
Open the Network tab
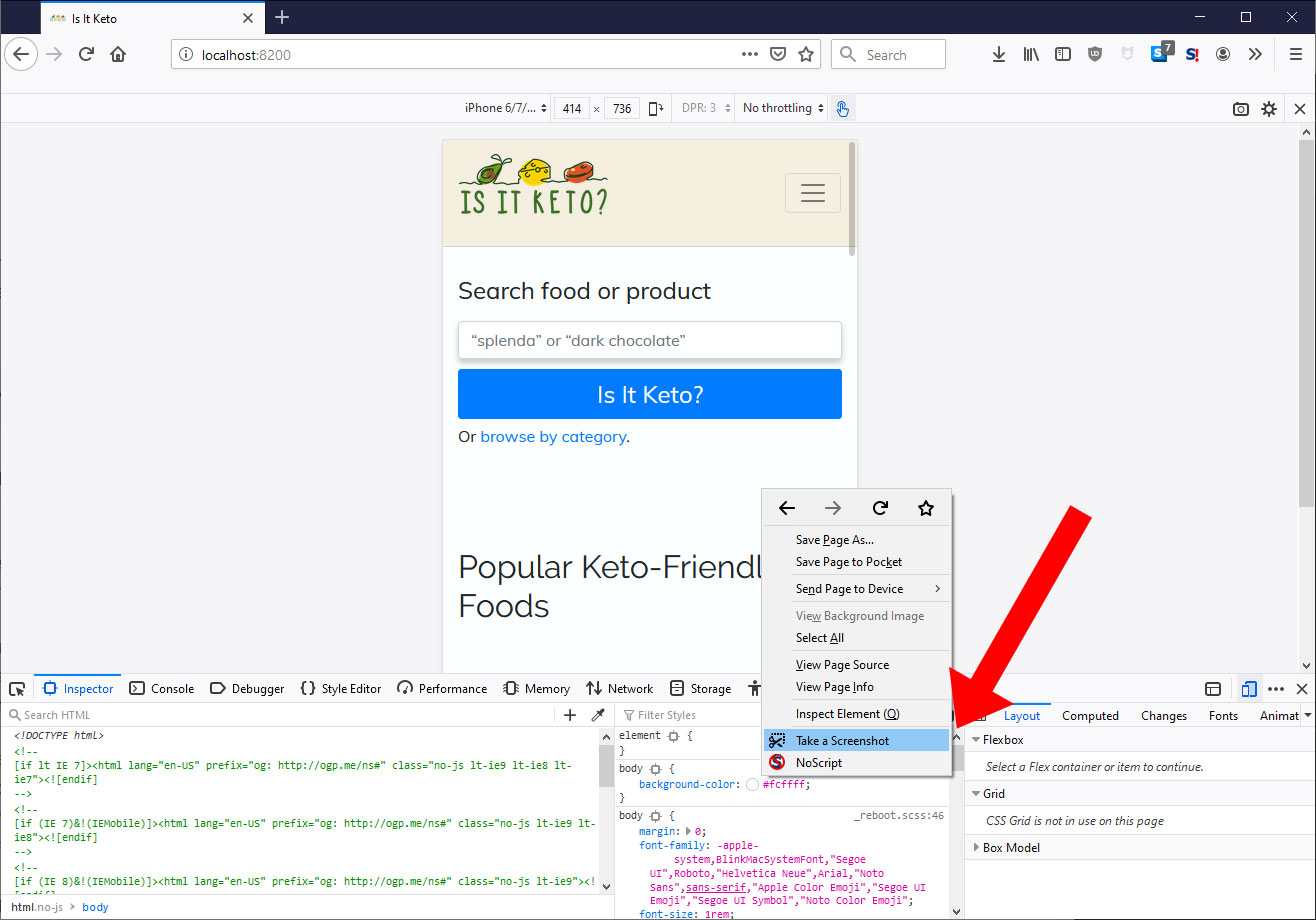pyautogui.click(x=619, y=689)
